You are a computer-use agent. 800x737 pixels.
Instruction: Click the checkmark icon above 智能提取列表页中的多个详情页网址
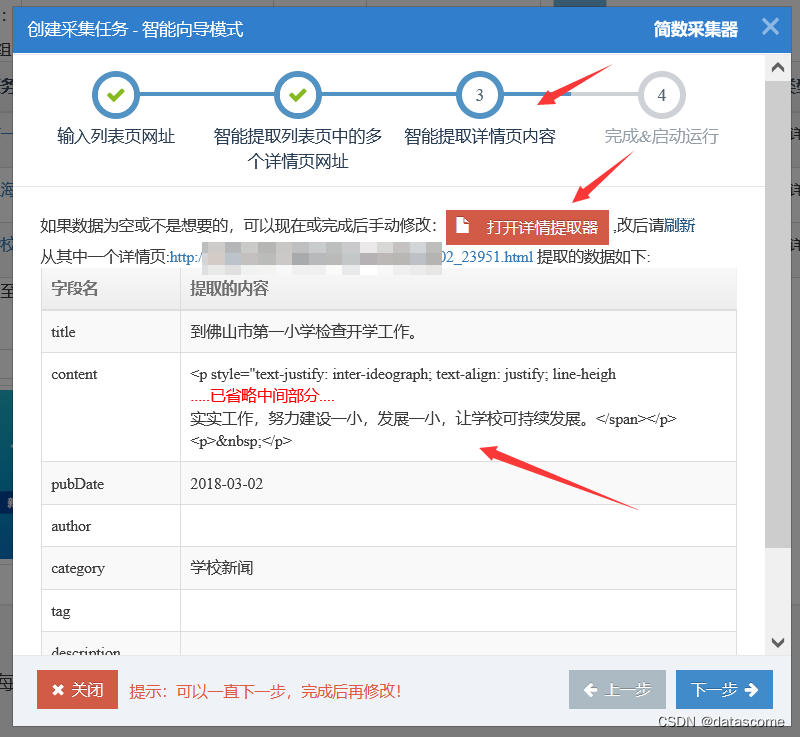pyautogui.click(x=297, y=95)
